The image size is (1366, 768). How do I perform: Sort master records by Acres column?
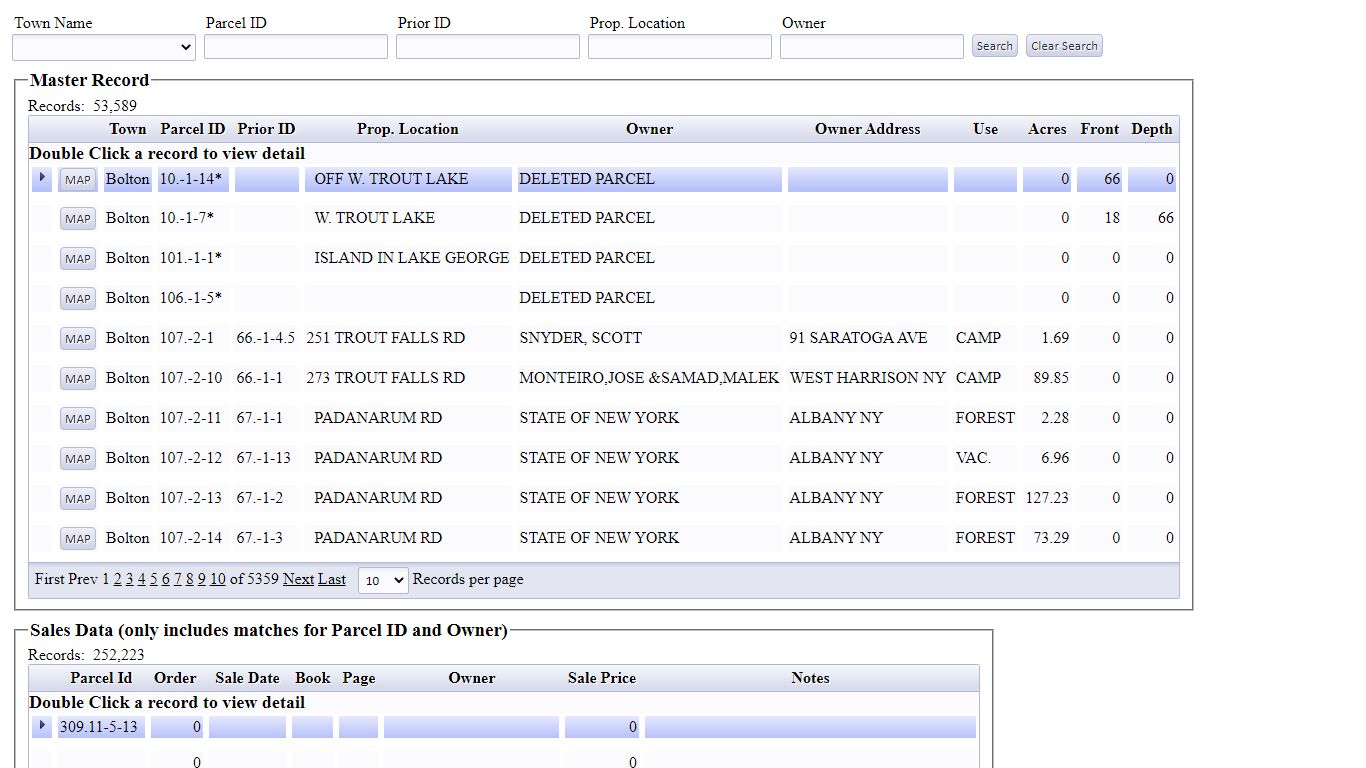(1047, 129)
